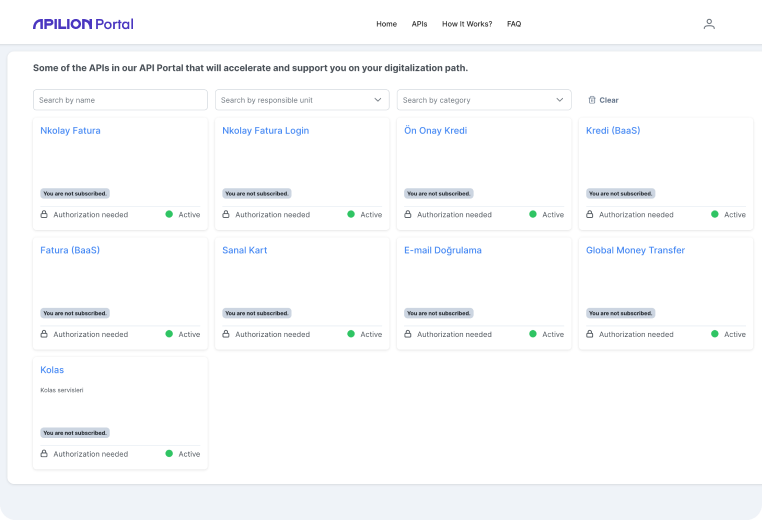762x521 pixels.
Task: Open How It Works? page
Action: tap(467, 24)
